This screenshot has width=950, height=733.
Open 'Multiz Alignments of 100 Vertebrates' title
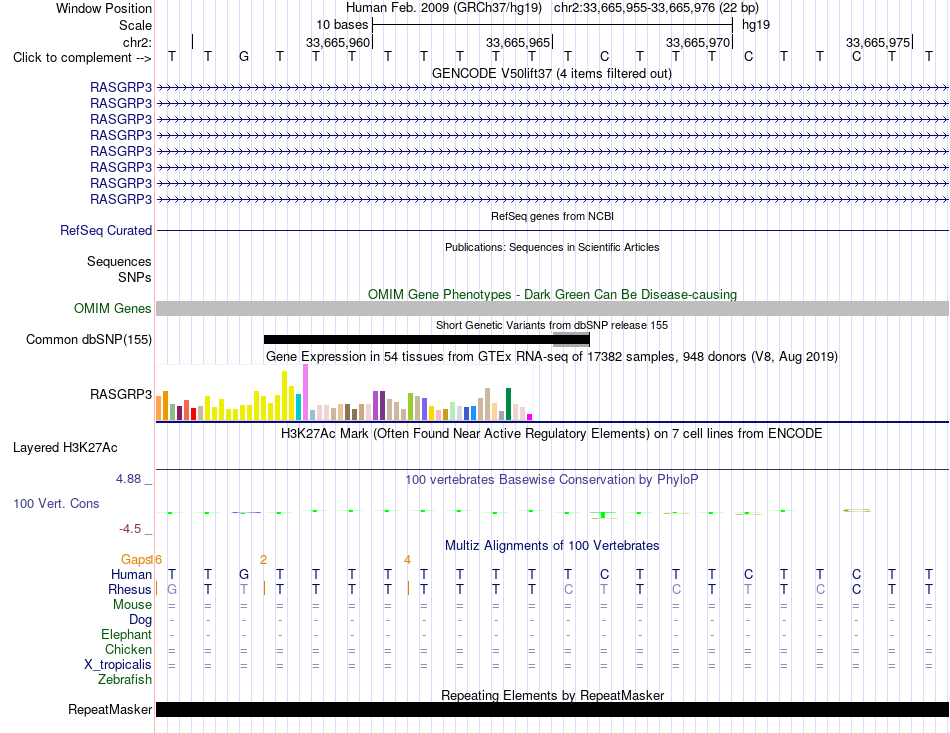(552, 545)
